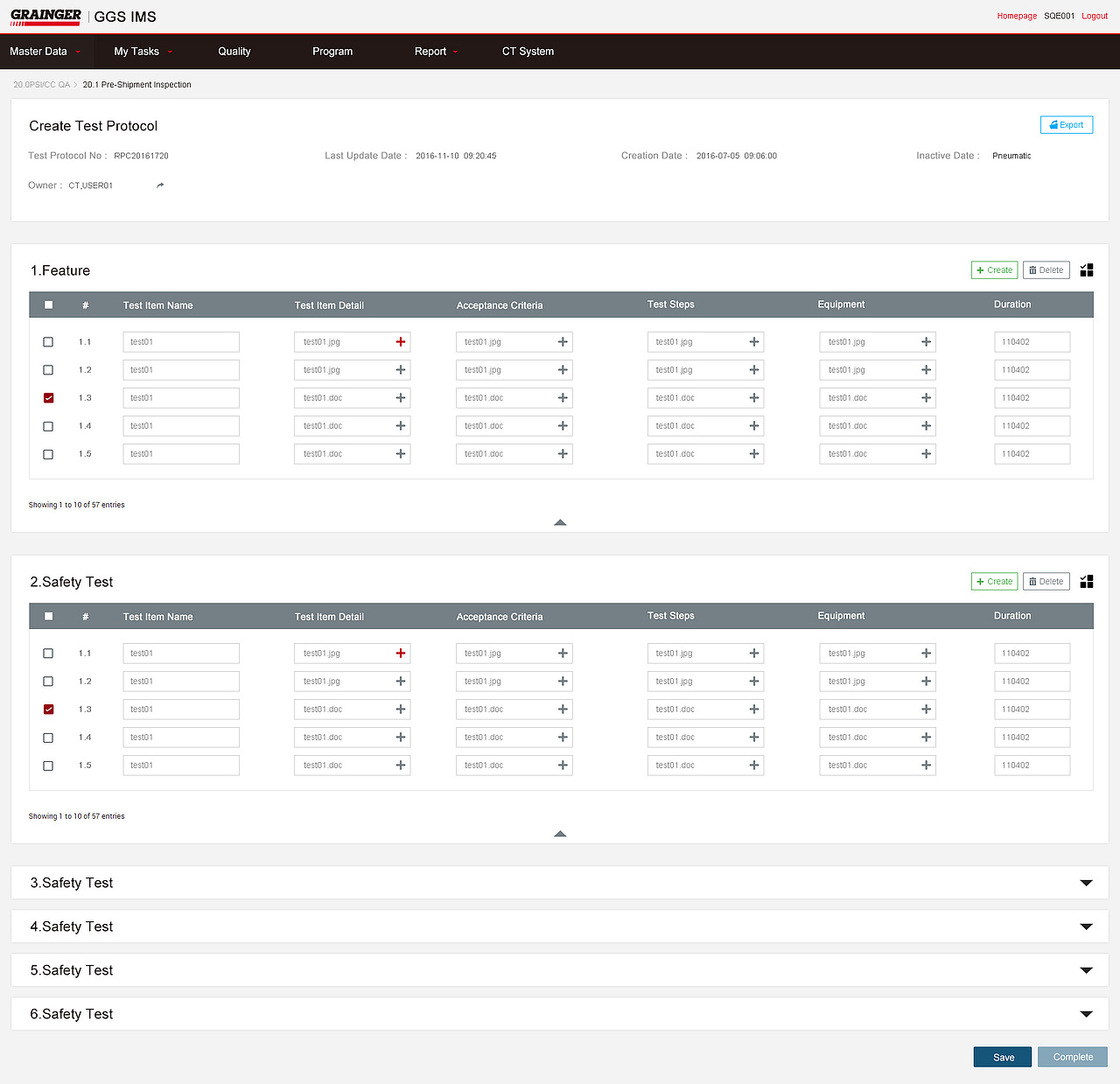Expand the 3.Safety Test section
The image size is (1120, 1084).
pos(1086,883)
